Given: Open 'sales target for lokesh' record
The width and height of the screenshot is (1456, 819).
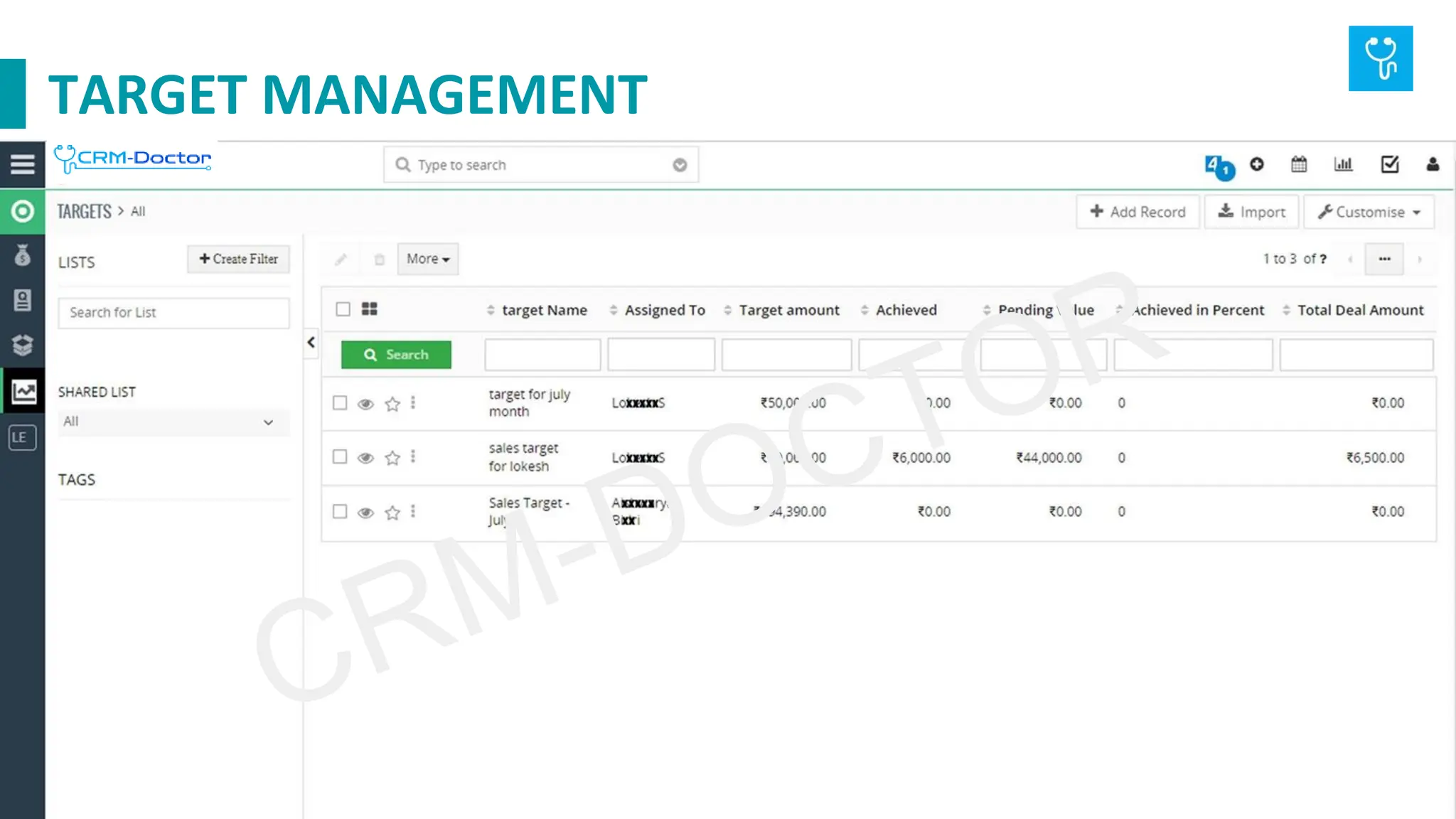Looking at the screenshot, I should pyautogui.click(x=524, y=457).
